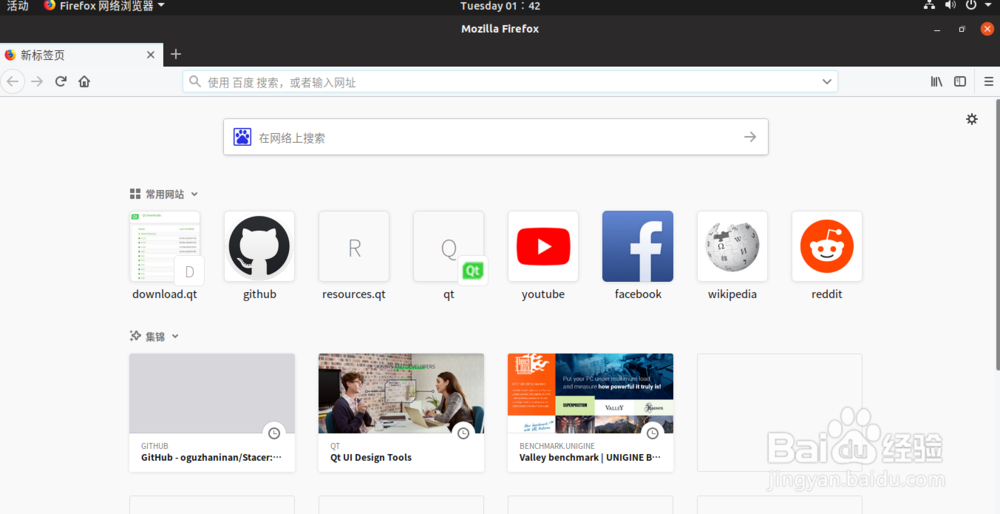Open the 活动 activities overview
The width and height of the screenshot is (1000, 514).
coord(18,6)
